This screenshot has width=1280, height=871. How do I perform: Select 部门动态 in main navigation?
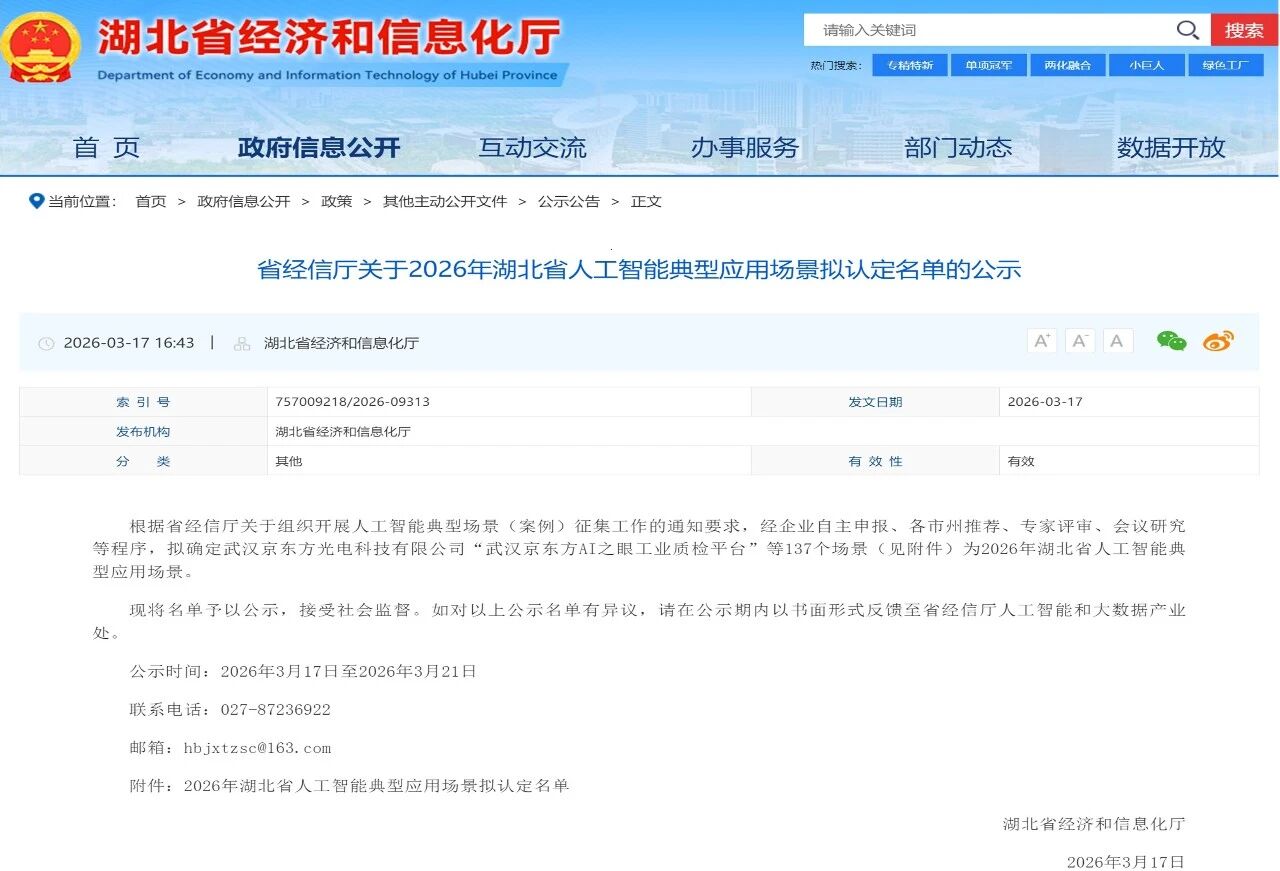[958, 148]
